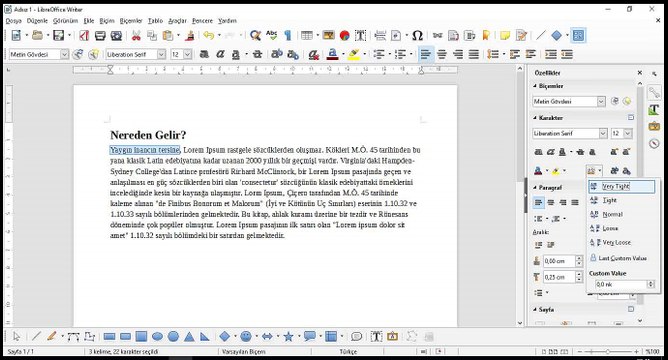Toggle Justified alignment in formatting toolbar

click(x=474, y=55)
